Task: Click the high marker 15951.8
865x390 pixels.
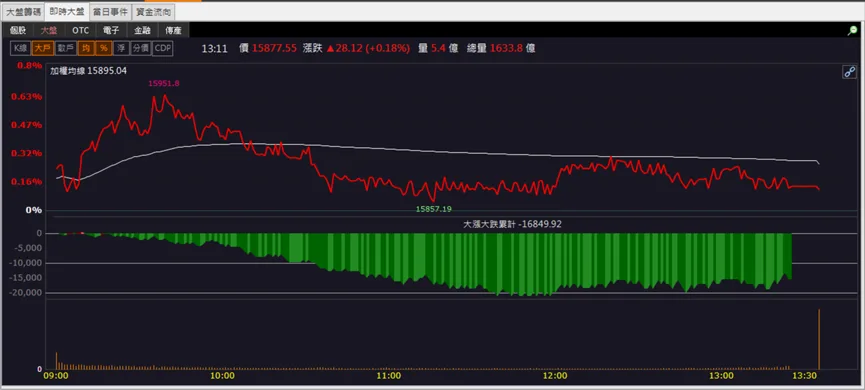Action: [x=164, y=83]
